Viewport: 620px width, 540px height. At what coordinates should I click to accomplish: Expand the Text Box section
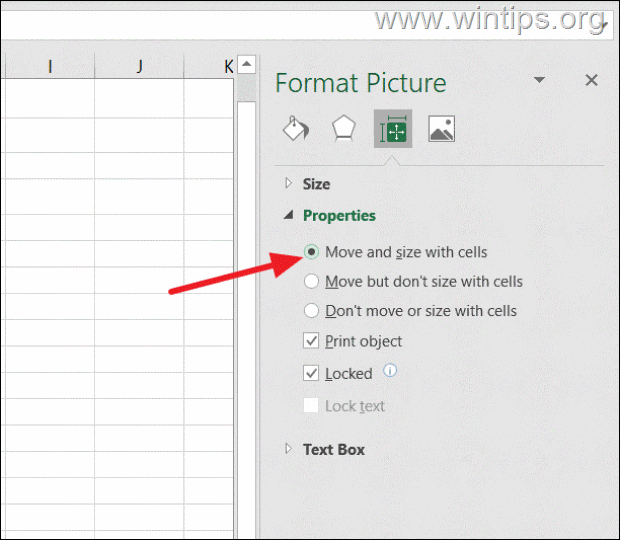coord(289,449)
